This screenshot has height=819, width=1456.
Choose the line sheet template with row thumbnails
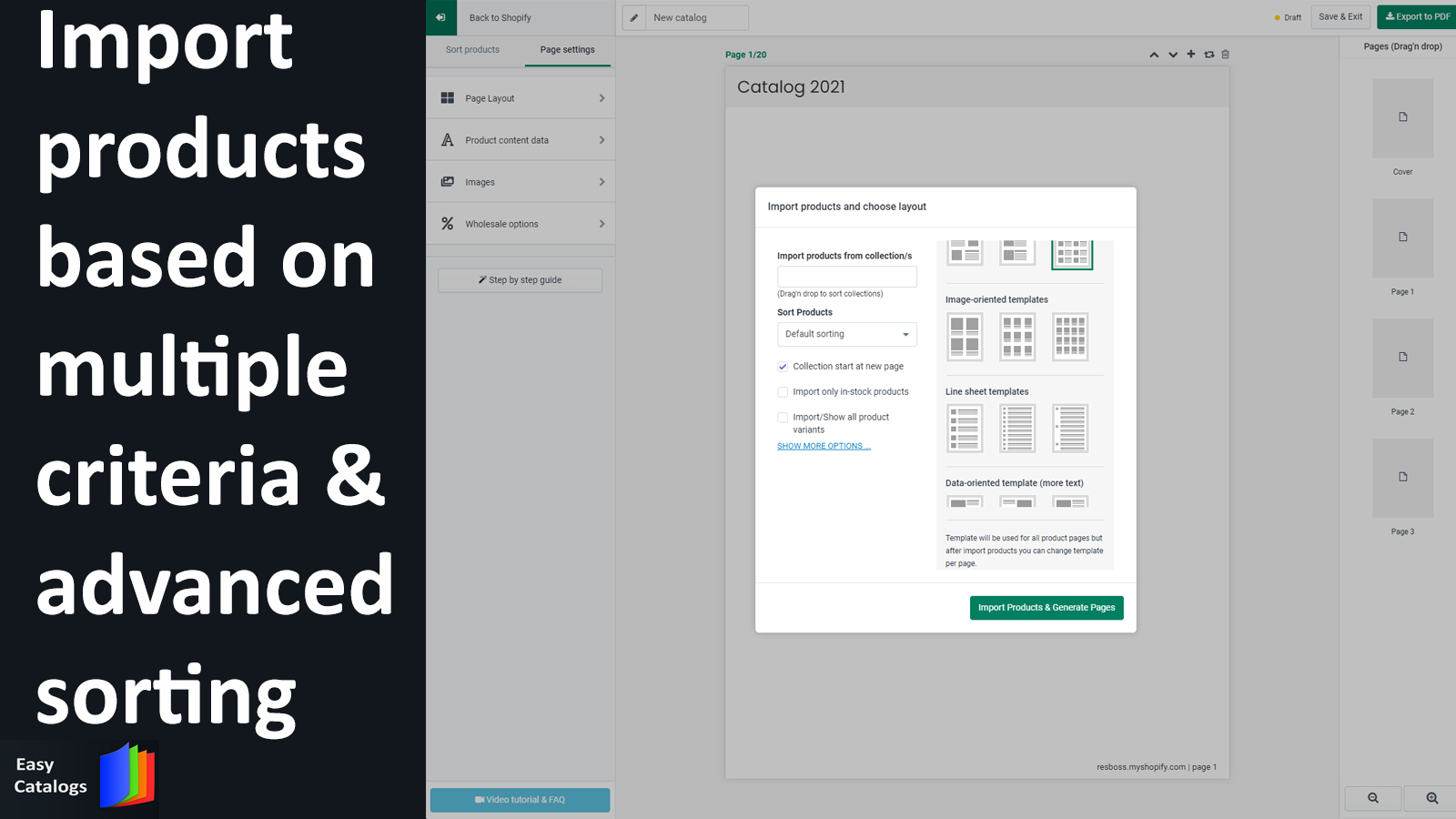965,429
